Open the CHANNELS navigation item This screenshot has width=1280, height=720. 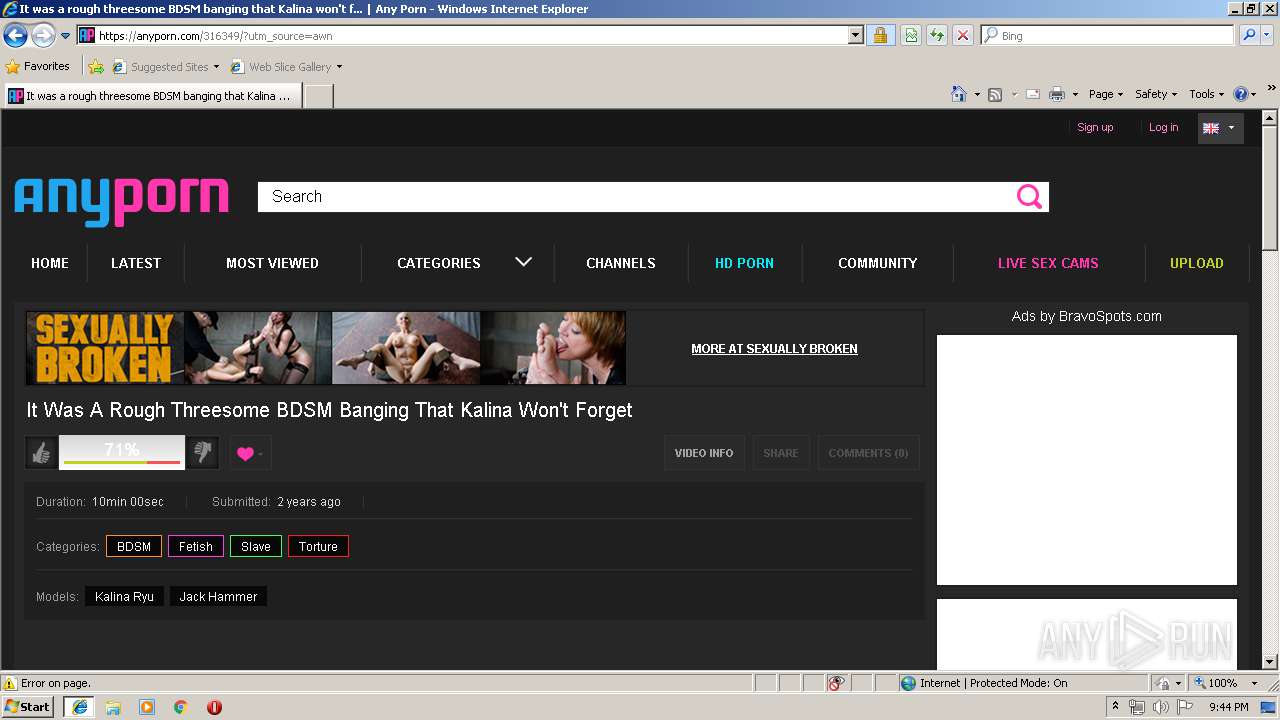tap(621, 263)
